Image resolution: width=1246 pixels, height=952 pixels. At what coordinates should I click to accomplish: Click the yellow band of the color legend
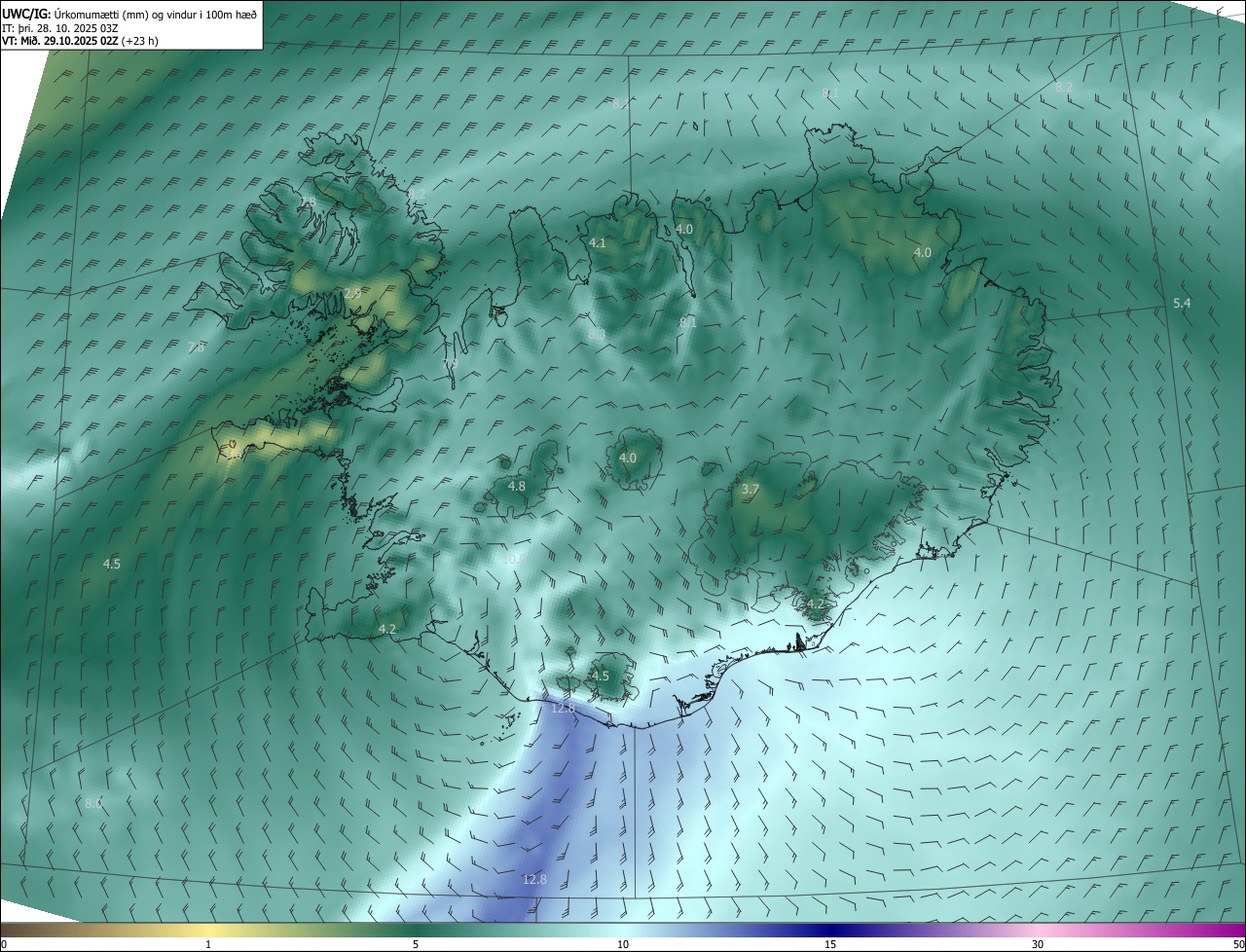[x=209, y=930]
